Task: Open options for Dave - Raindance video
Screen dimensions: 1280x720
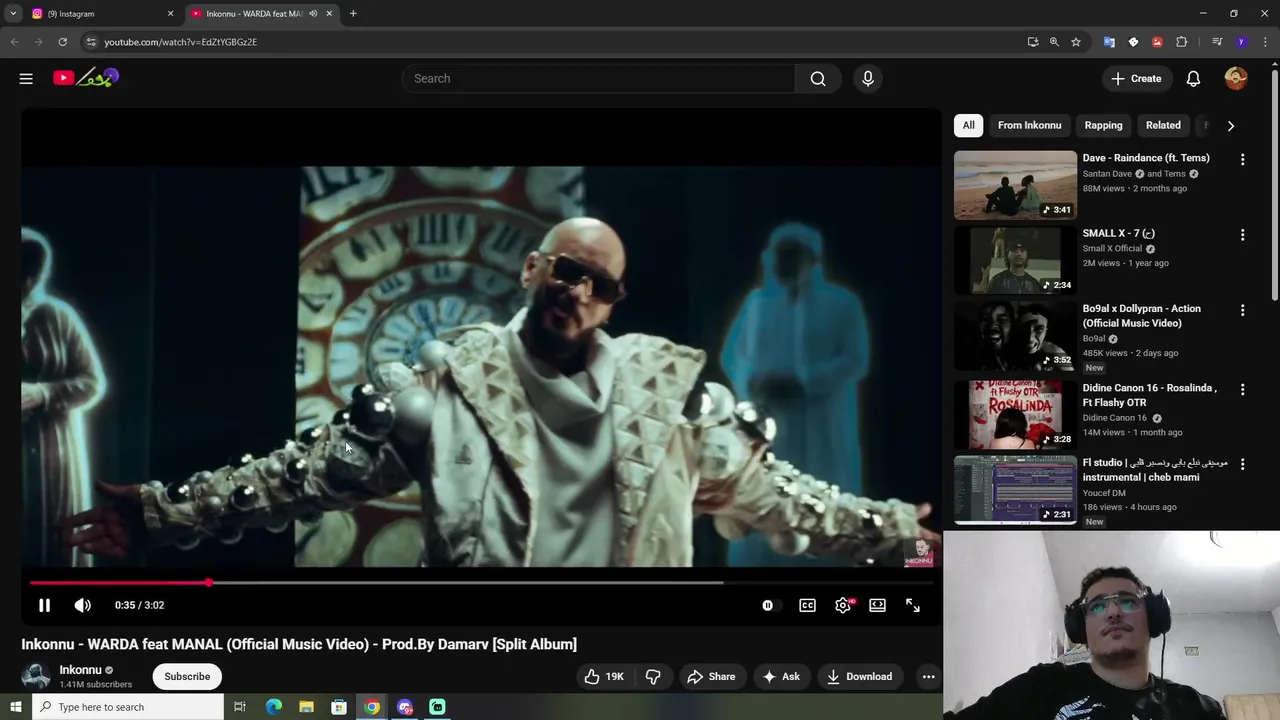Action: coord(1242,160)
